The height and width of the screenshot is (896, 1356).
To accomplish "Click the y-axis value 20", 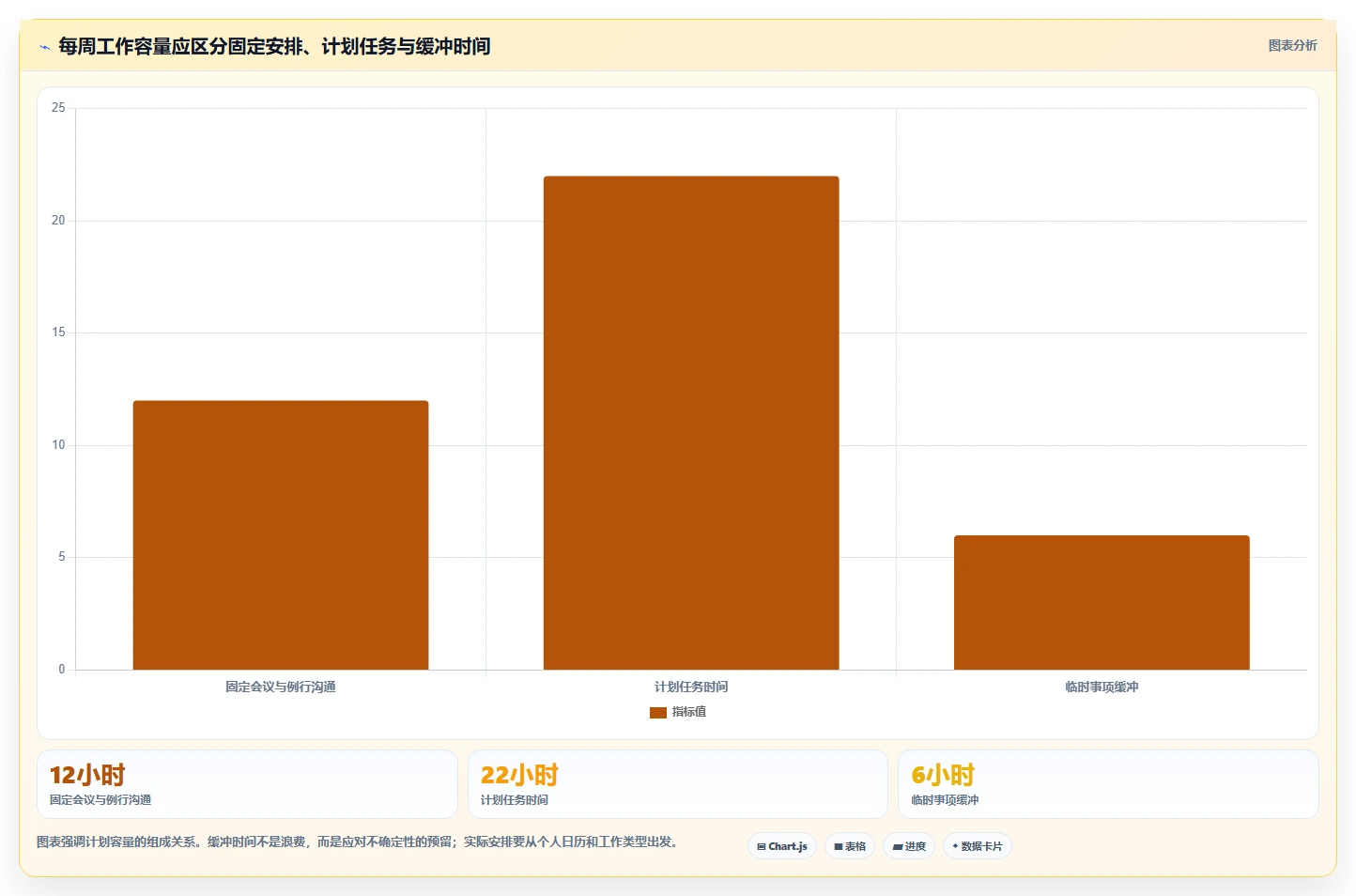I will point(58,221).
